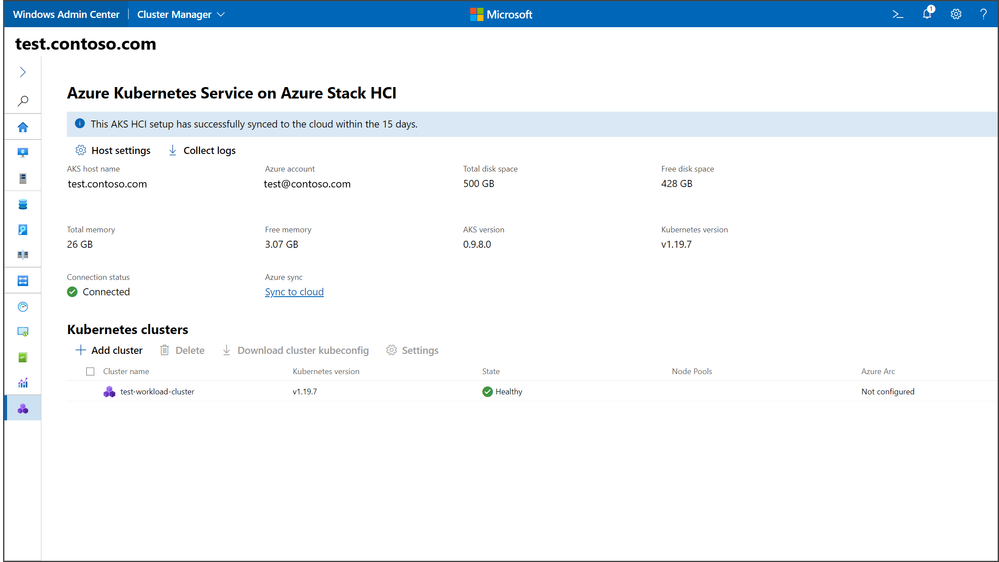Follow the Sync to cloud link
Image resolution: width=999 pixels, height=562 pixels.
point(294,292)
